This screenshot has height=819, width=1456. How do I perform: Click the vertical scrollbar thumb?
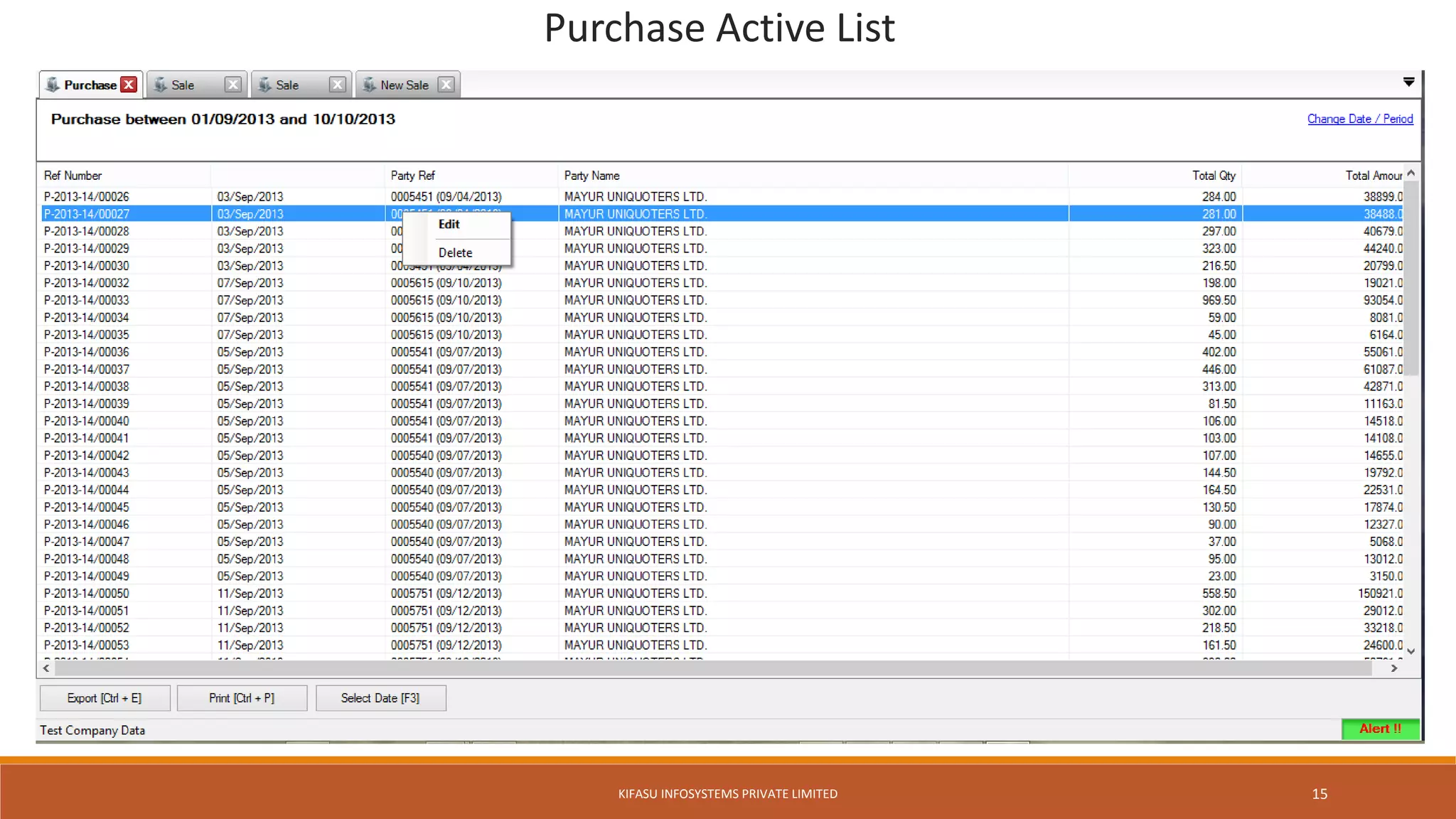click(1411, 277)
